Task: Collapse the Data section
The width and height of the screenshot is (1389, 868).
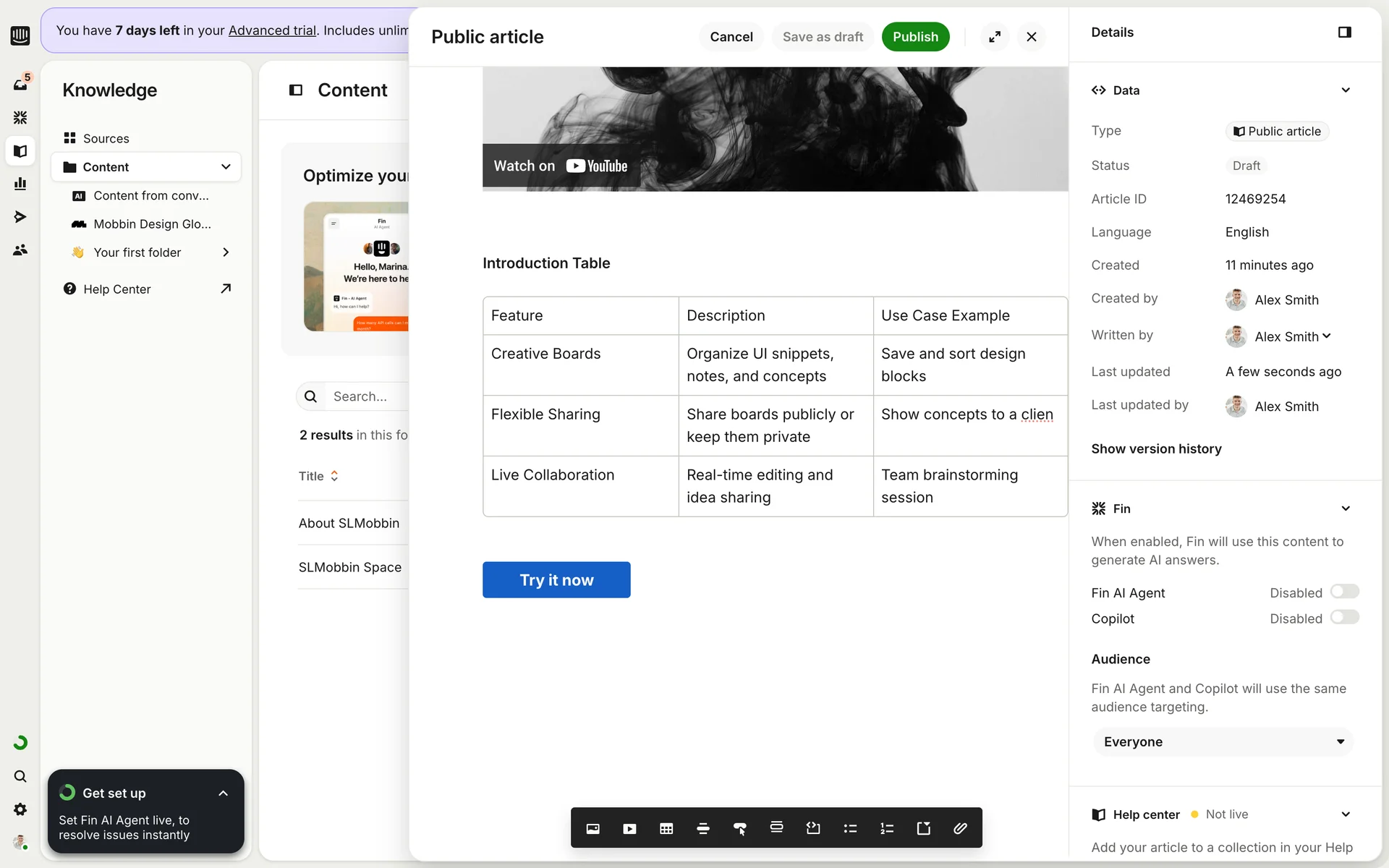Action: coord(1345,90)
